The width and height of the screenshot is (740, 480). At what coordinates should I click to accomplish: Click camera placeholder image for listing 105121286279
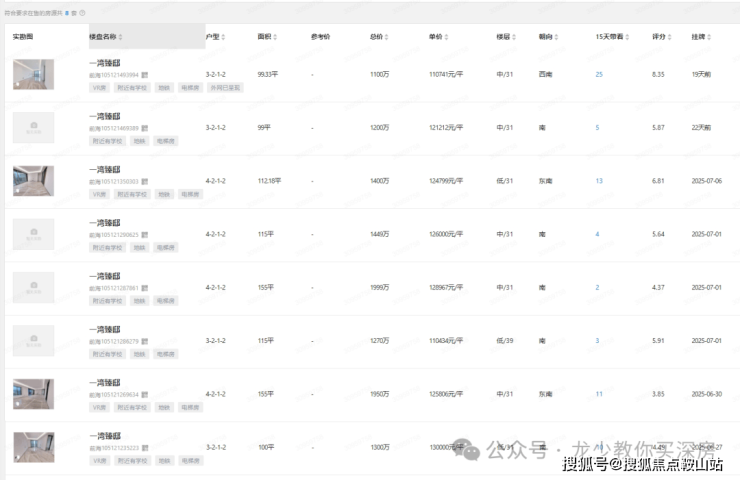[x=33, y=341]
